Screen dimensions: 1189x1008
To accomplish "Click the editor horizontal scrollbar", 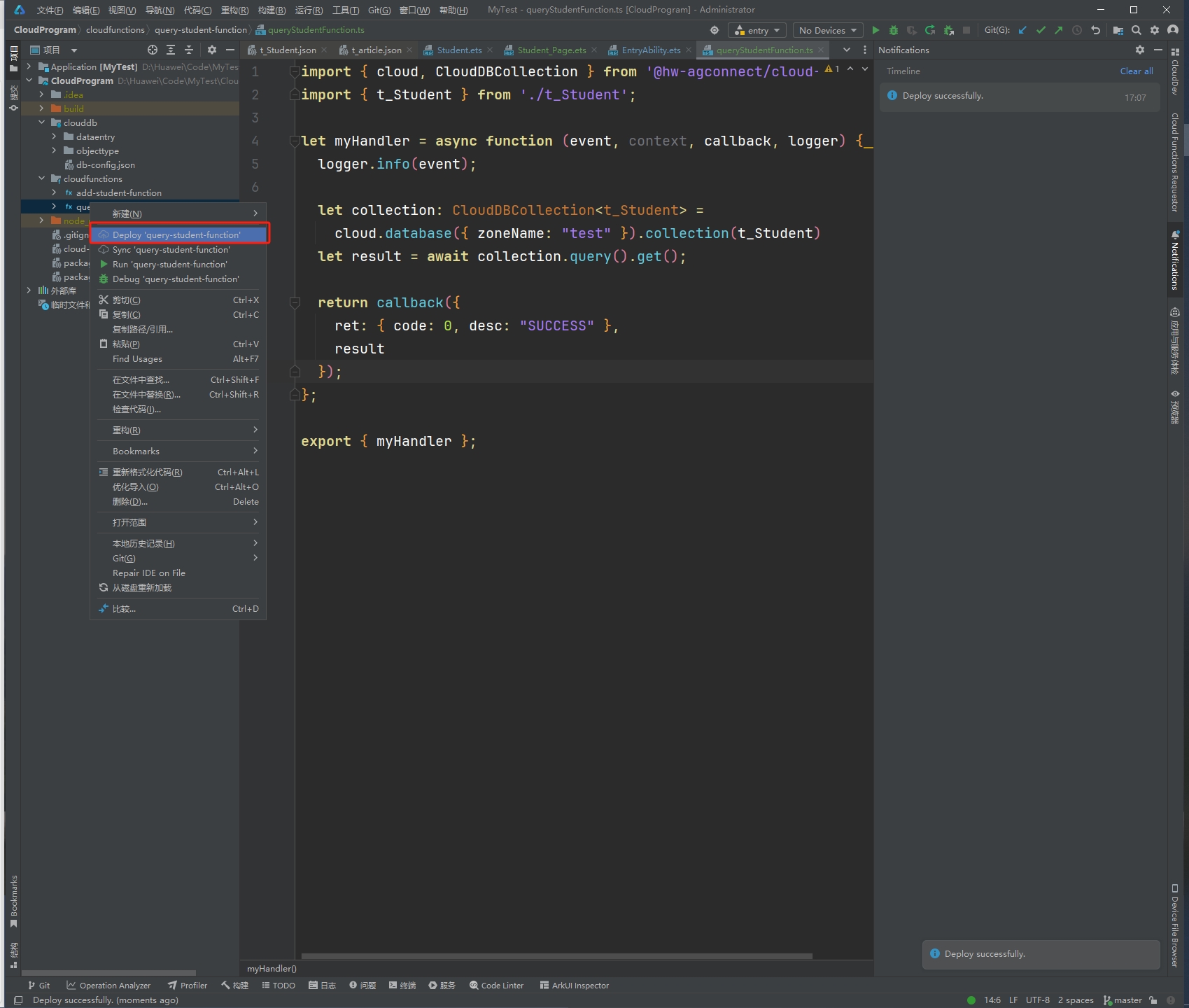I will (x=557, y=955).
